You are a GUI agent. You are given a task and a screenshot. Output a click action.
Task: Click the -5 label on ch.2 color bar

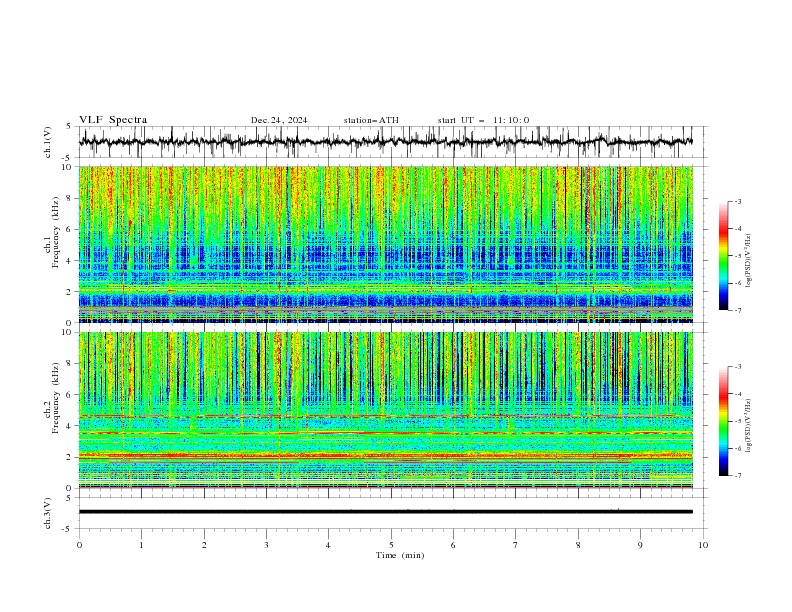click(737, 421)
